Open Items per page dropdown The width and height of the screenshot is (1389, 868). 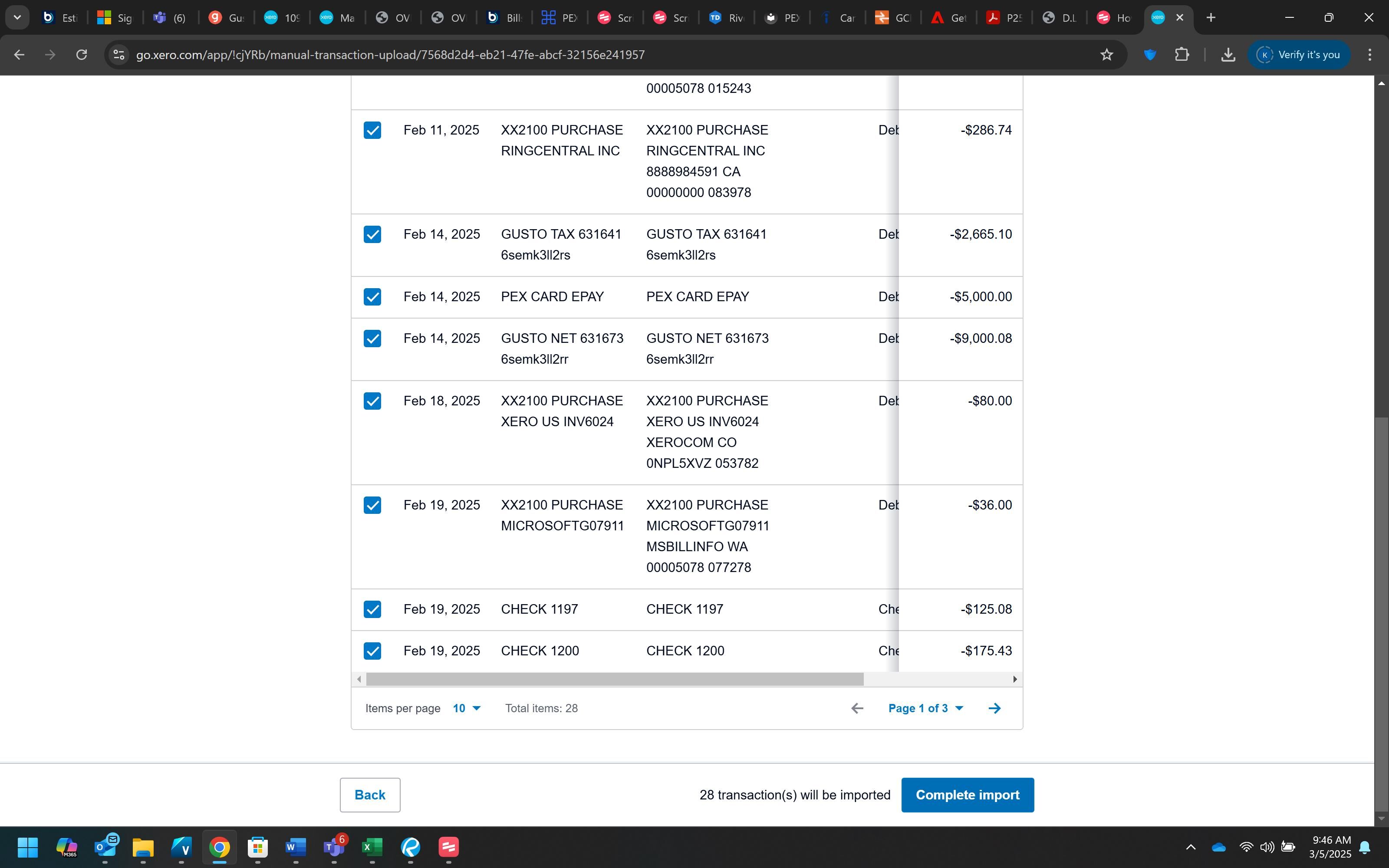pyautogui.click(x=466, y=708)
